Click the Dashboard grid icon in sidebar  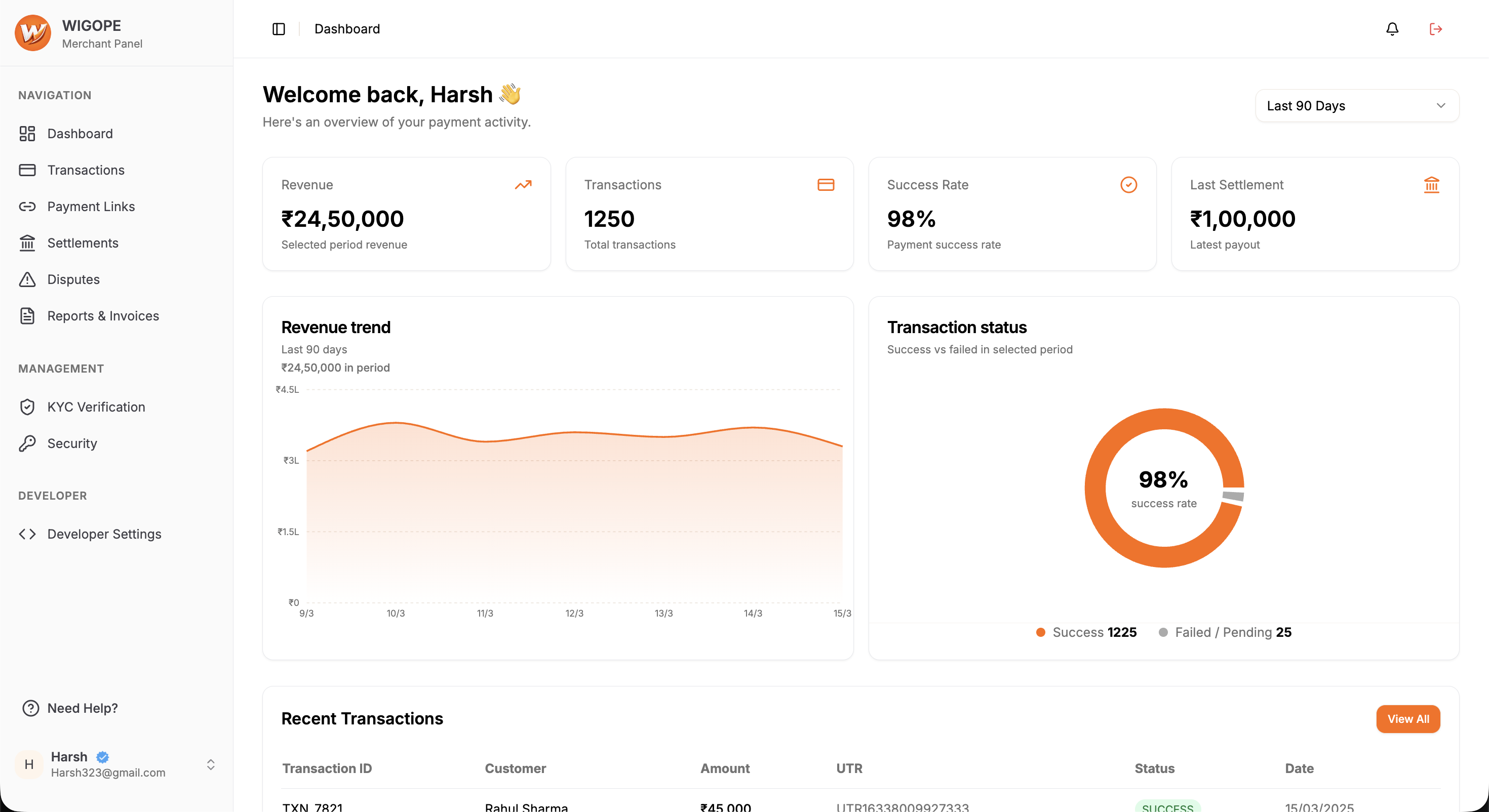click(27, 134)
